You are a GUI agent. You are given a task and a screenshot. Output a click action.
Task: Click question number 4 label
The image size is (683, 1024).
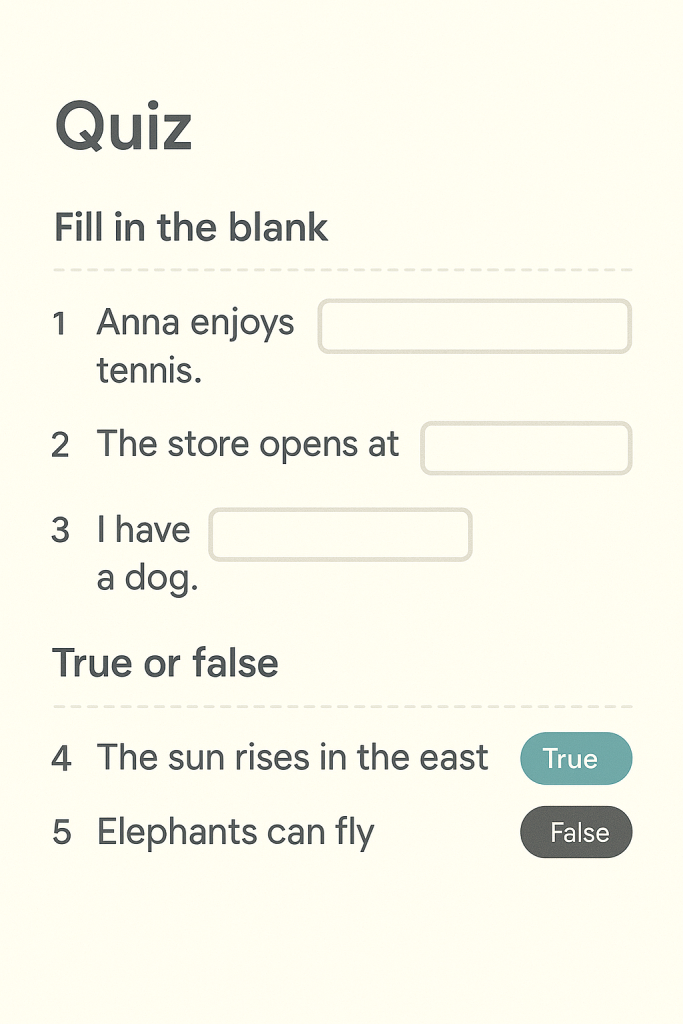pos(61,758)
